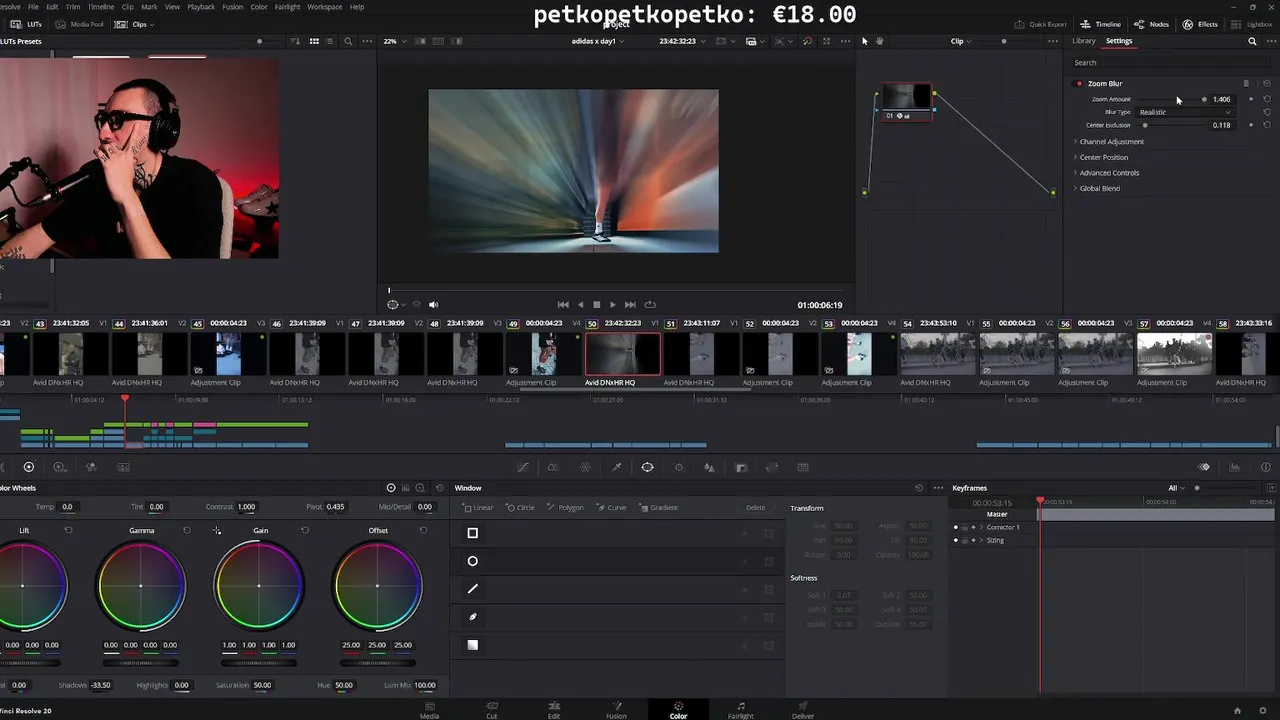Screen dimensions: 1280x720
Task: Adjust the Zoom Amount slider handle
Action: pyautogui.click(x=1204, y=99)
